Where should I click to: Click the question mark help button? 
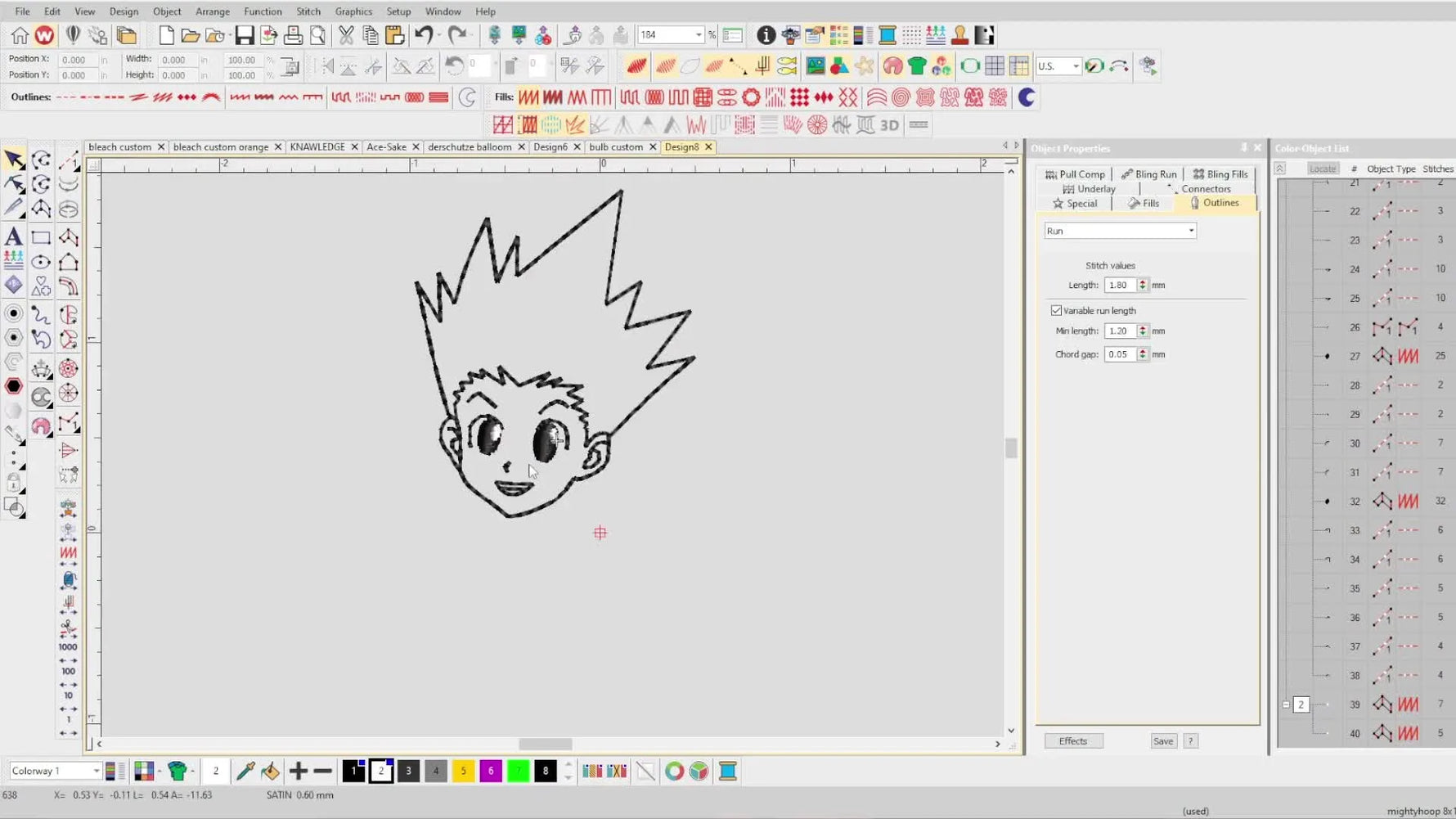coord(1191,741)
